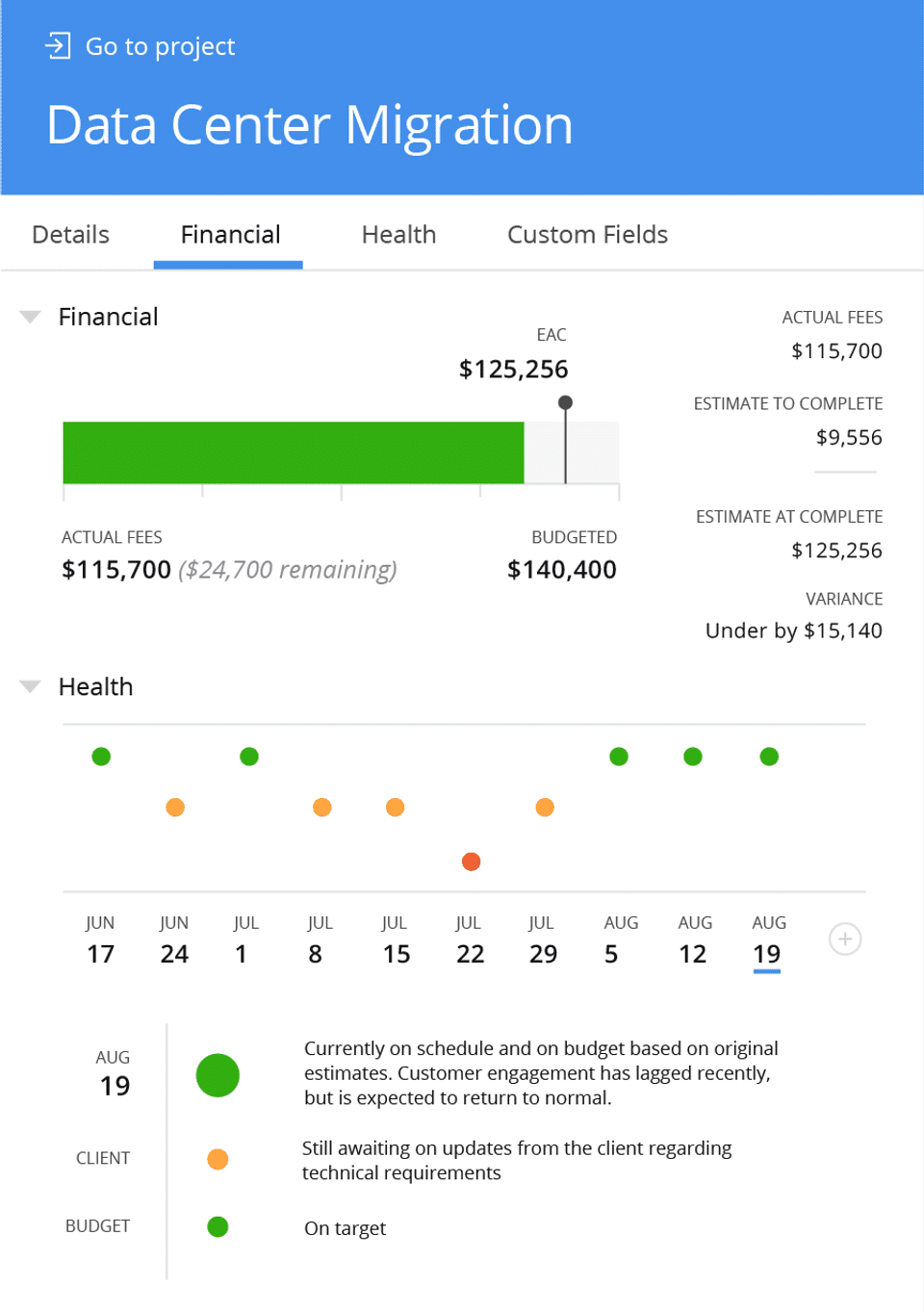Viewport: 924px width, 1312px height.
Task: Click the green actual fees progress bar
Action: [294, 452]
